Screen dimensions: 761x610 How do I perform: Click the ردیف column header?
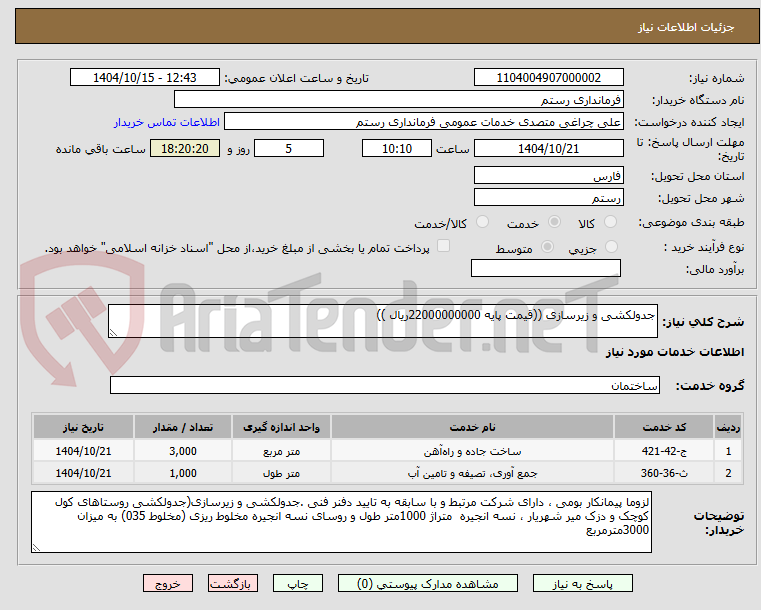728,427
